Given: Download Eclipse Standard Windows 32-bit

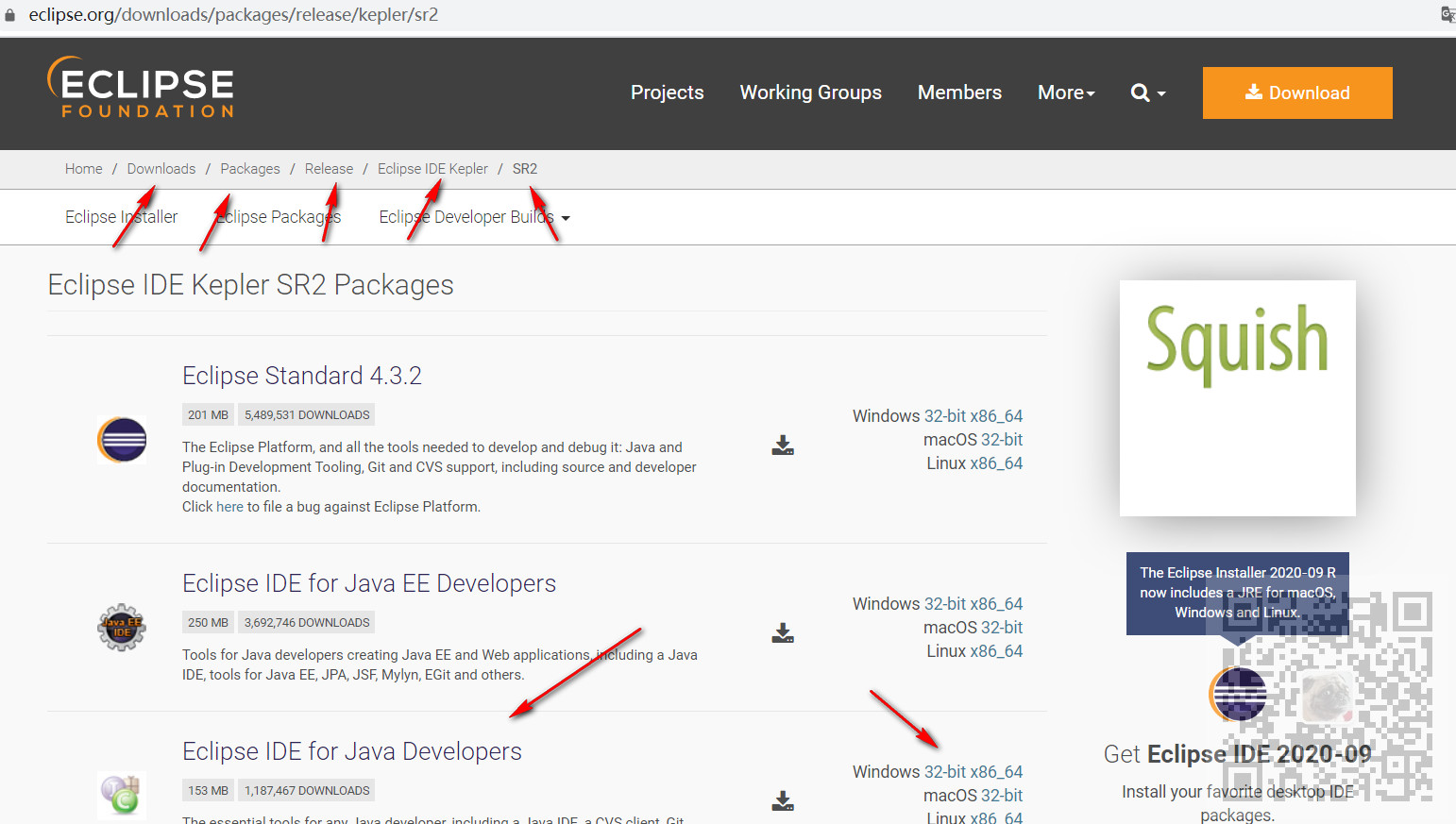Looking at the screenshot, I should point(945,416).
